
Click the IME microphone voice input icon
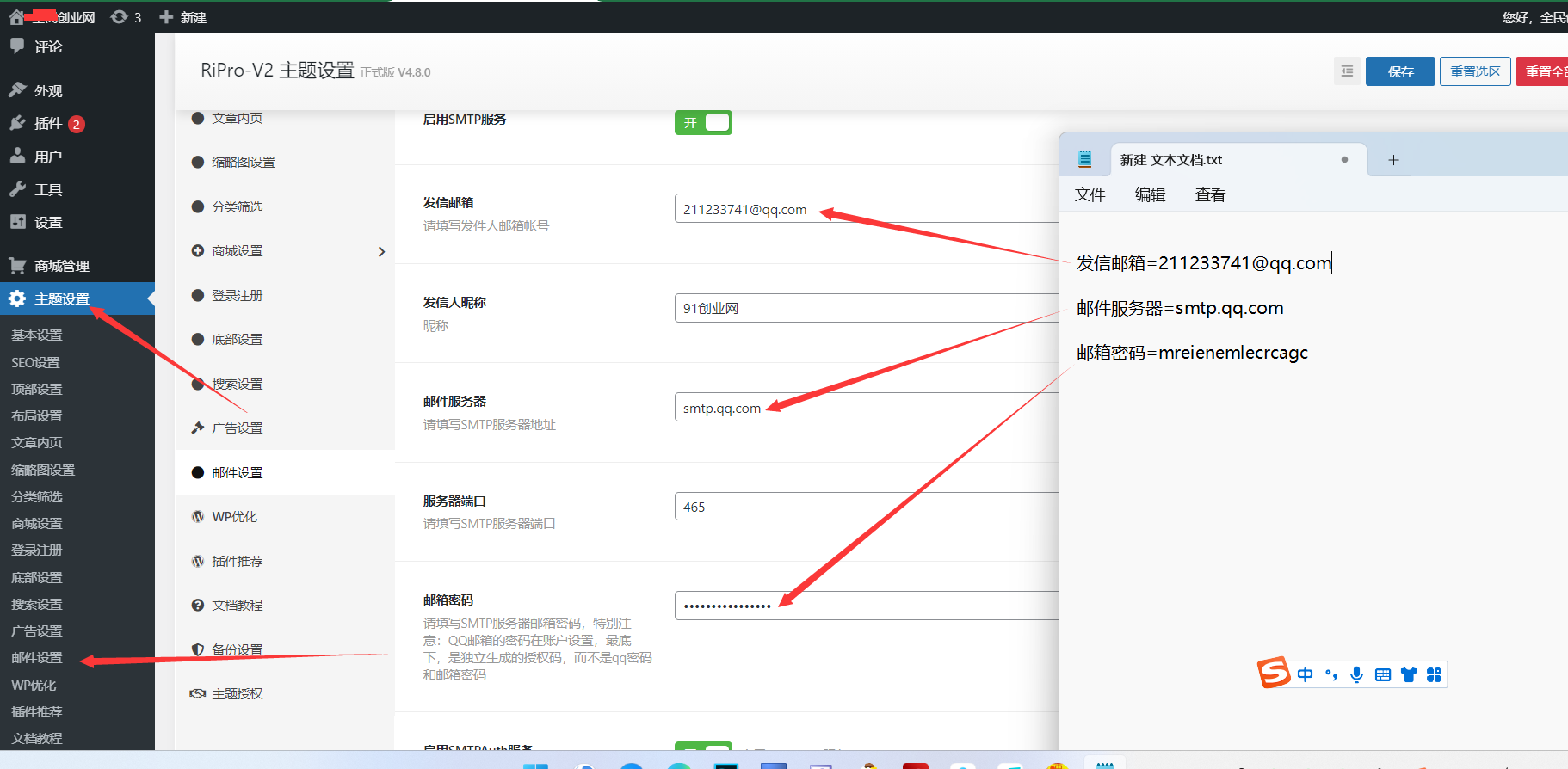(x=1356, y=674)
